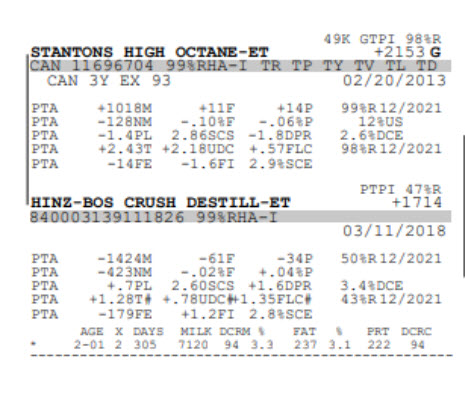Select the +2.43T type PTA value
The image size is (465, 410).
(125, 149)
